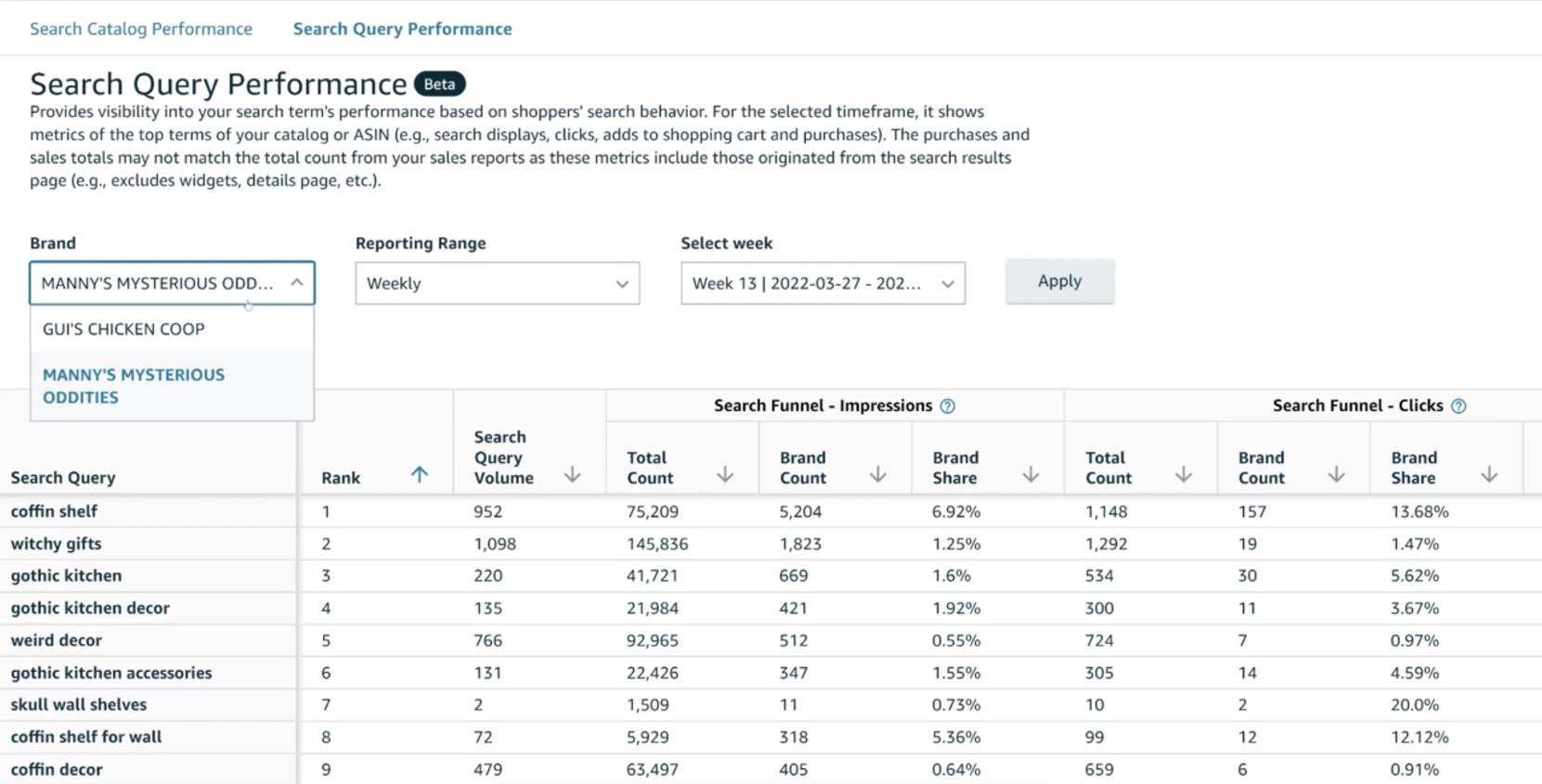Image resolution: width=1542 pixels, height=784 pixels.
Task: Sort Clicks Total Count column arrow
Action: pyautogui.click(x=1184, y=475)
